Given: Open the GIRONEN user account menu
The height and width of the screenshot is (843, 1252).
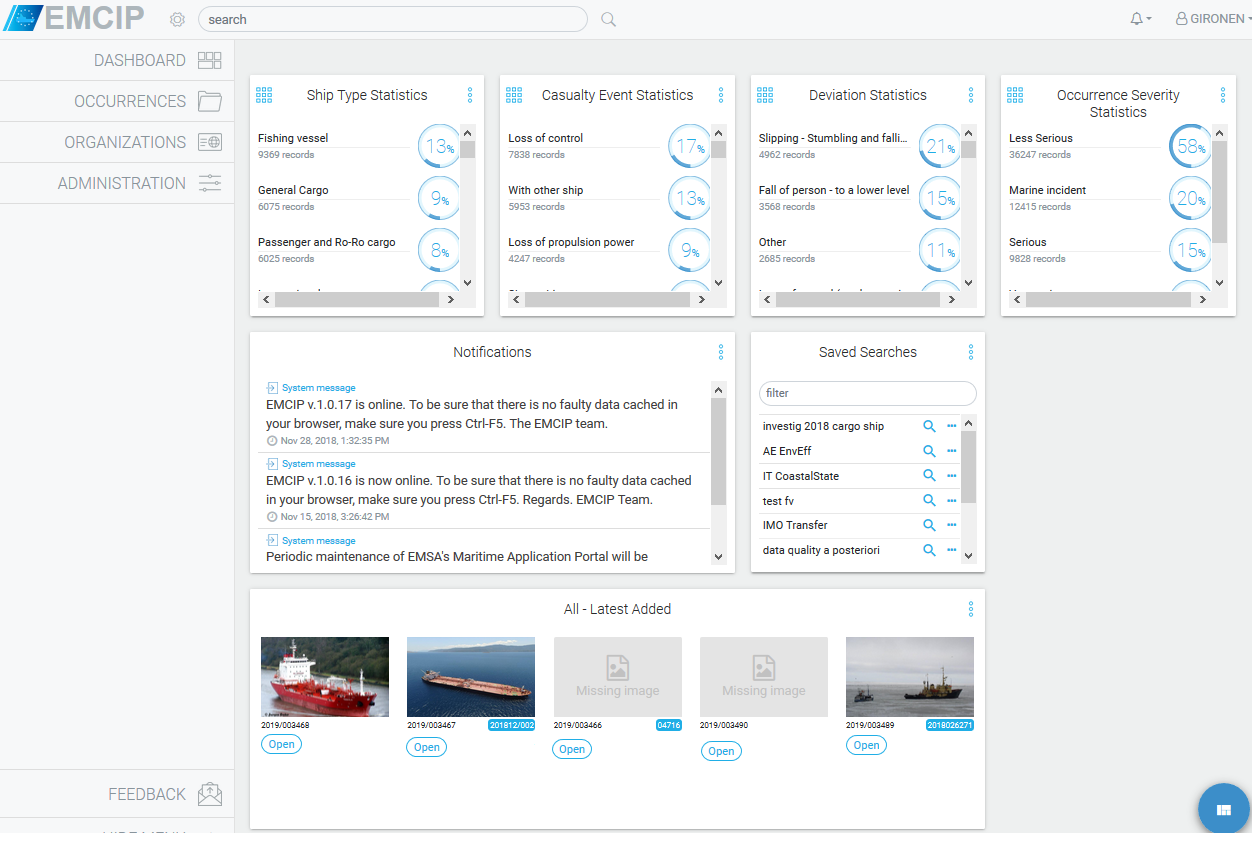Looking at the screenshot, I should pyautogui.click(x=1213, y=19).
